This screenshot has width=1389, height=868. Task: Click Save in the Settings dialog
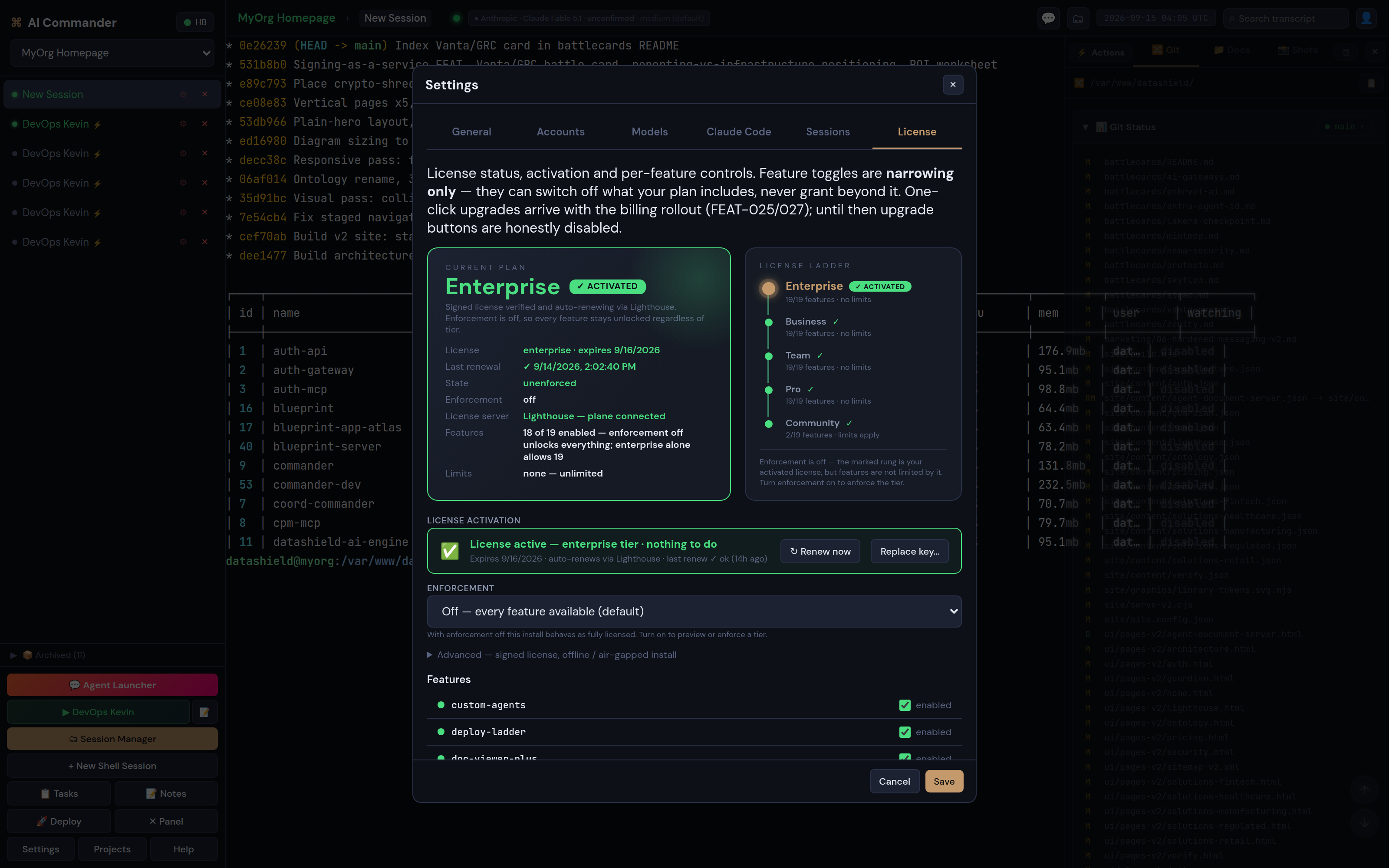[944, 781]
